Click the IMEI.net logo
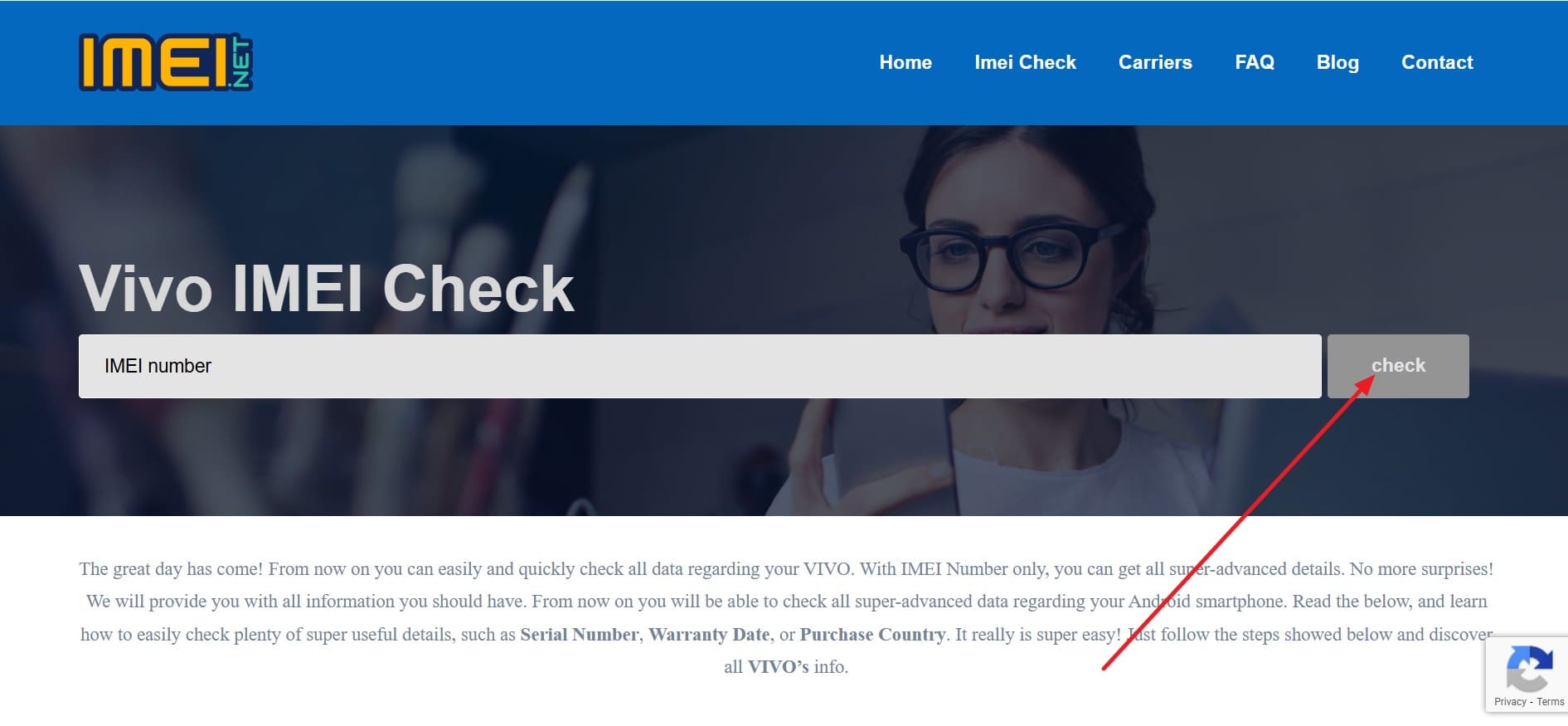This screenshot has height=726, width=1568. point(166,62)
